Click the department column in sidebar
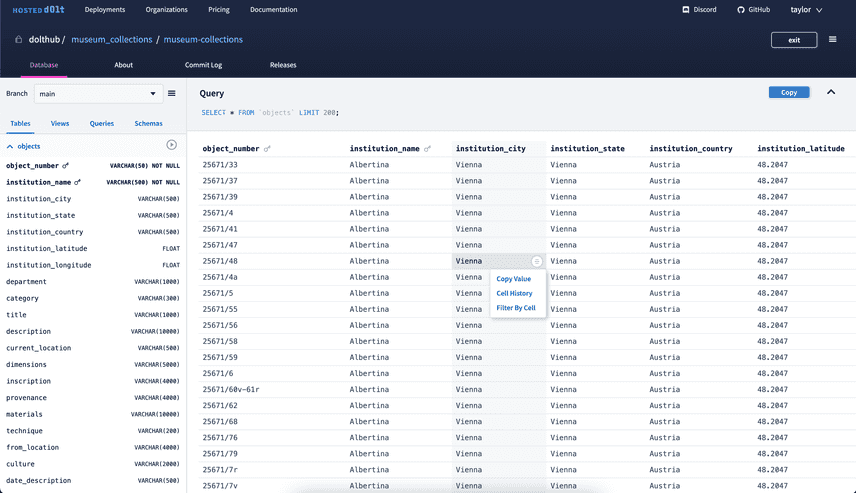Image resolution: width=856 pixels, height=493 pixels. [x=26, y=282]
